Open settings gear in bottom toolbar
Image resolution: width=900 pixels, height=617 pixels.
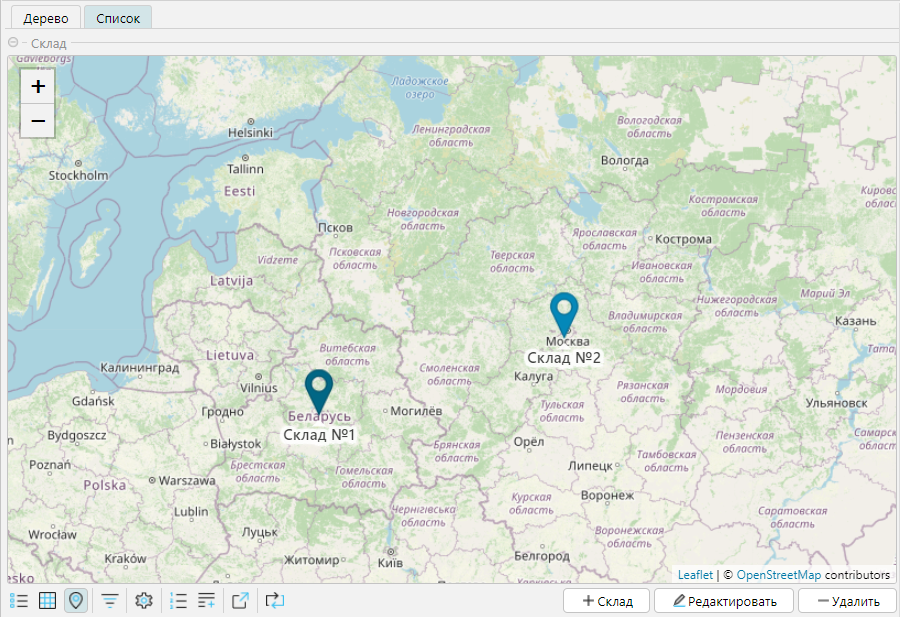(x=144, y=601)
